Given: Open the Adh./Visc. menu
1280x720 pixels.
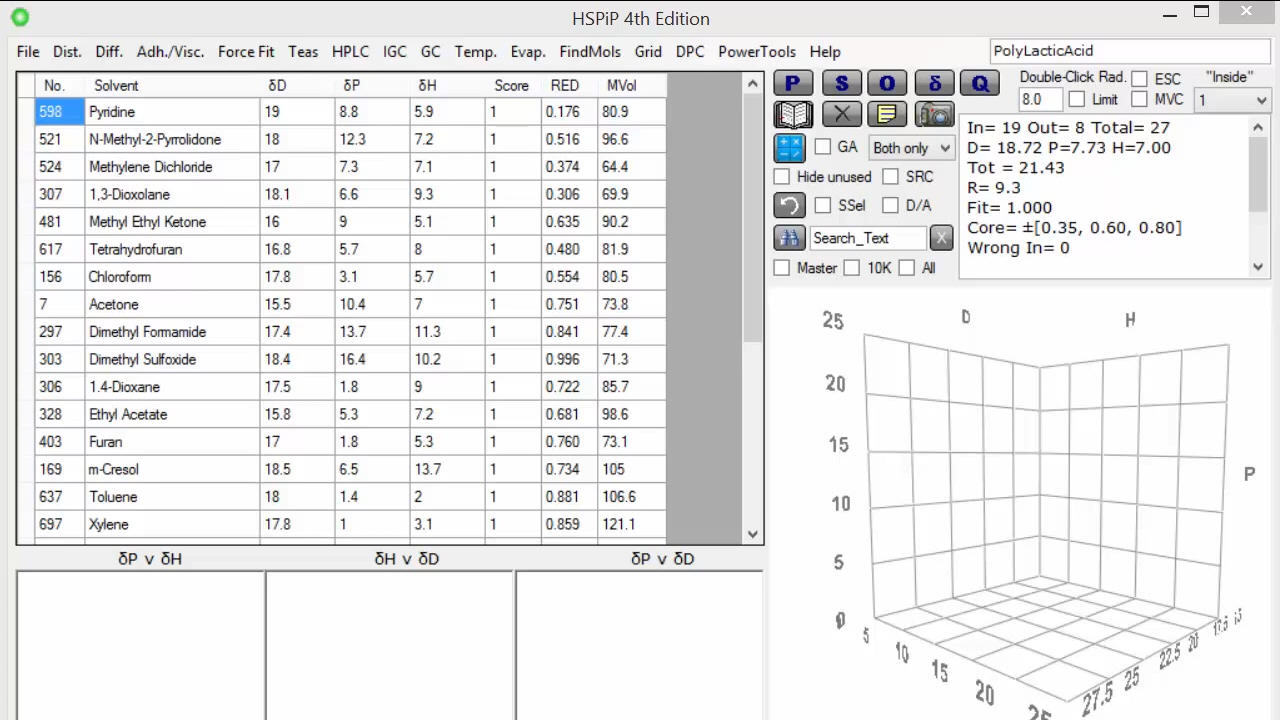Looking at the screenshot, I should pyautogui.click(x=170, y=52).
